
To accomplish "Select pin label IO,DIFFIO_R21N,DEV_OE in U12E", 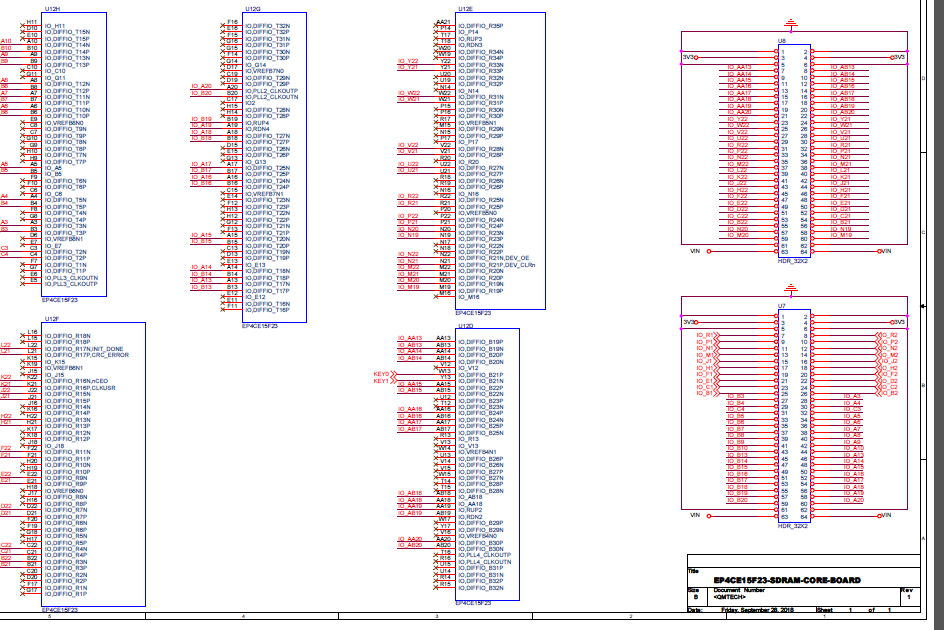I will click(494, 258).
